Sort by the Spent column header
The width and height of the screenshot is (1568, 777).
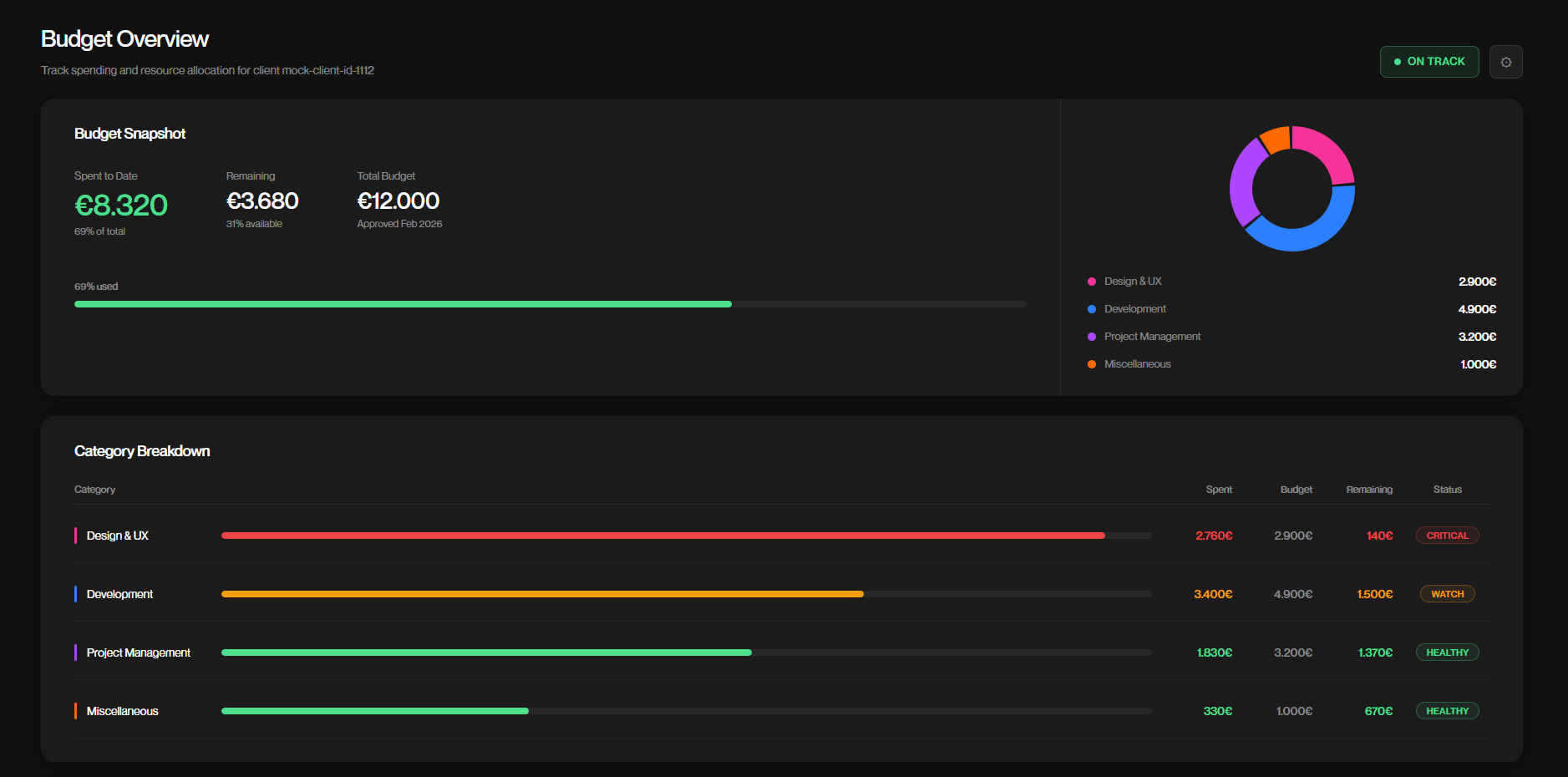(1219, 490)
